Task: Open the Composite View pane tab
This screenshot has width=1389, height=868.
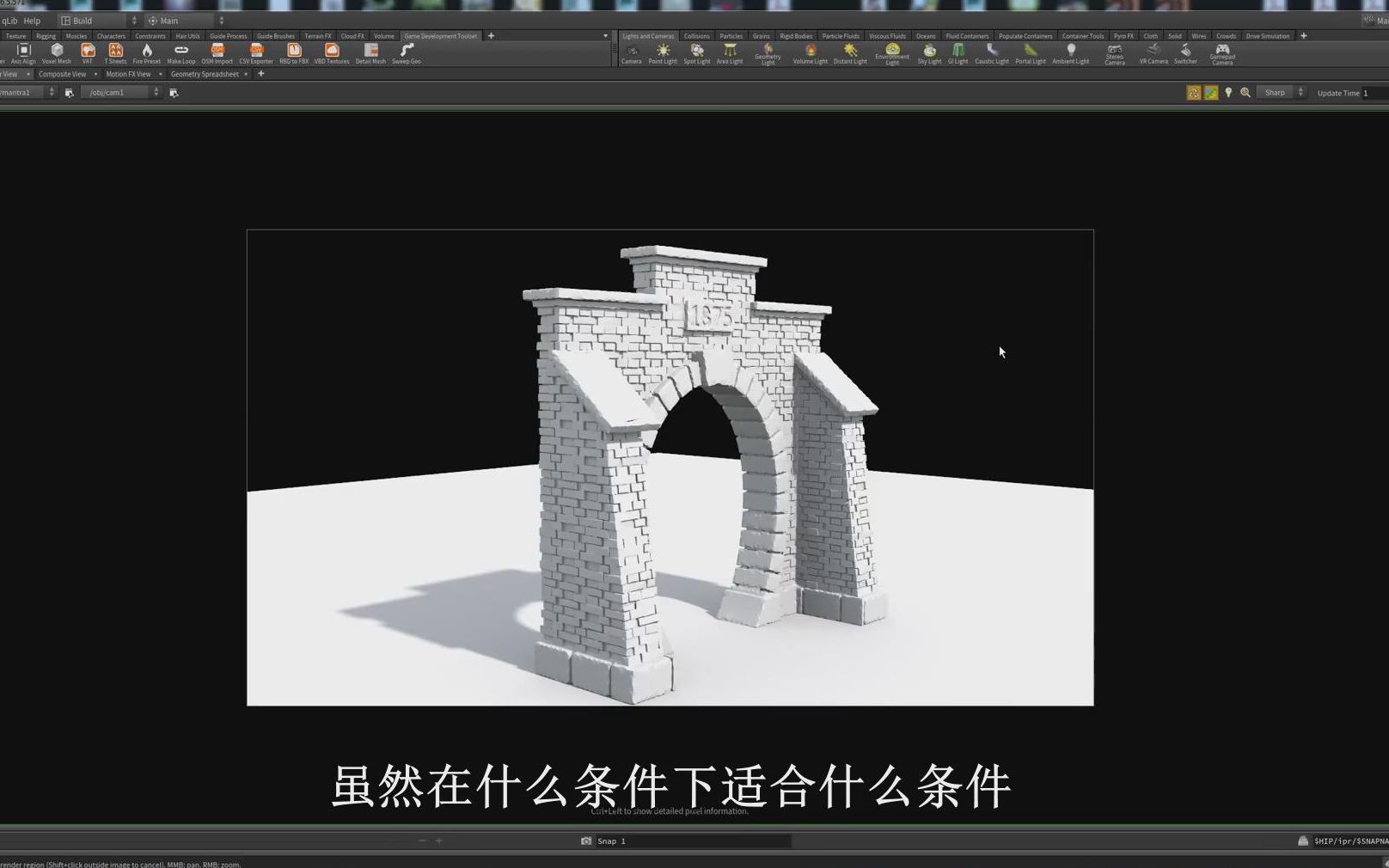Action: pos(62,74)
